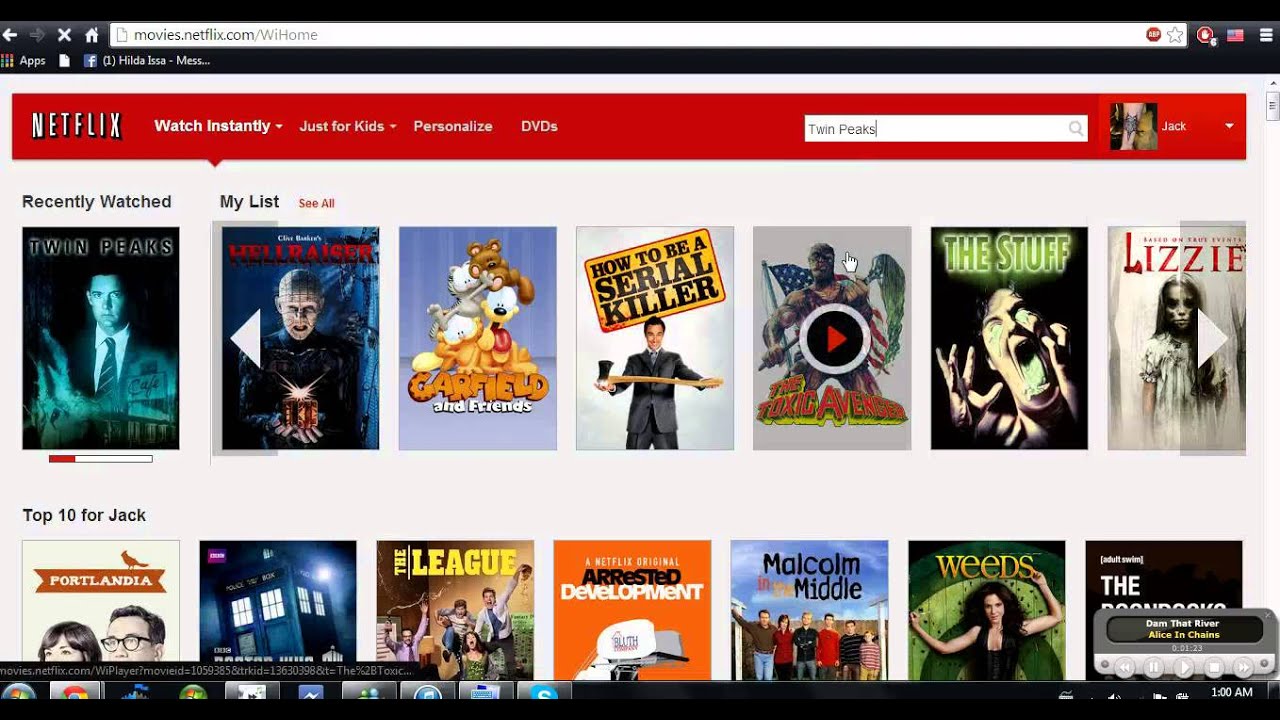Open the Doctor Who TARDIS poster
The height and width of the screenshot is (720, 1280).
click(x=278, y=610)
